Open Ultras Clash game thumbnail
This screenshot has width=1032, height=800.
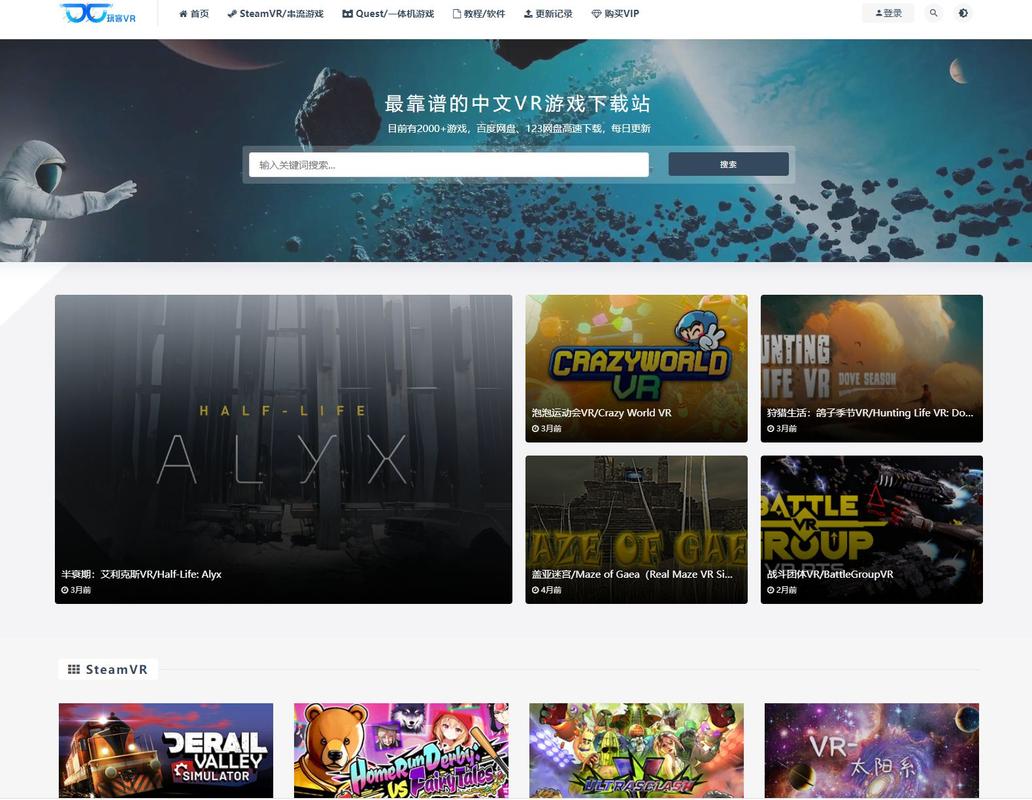tap(636, 751)
